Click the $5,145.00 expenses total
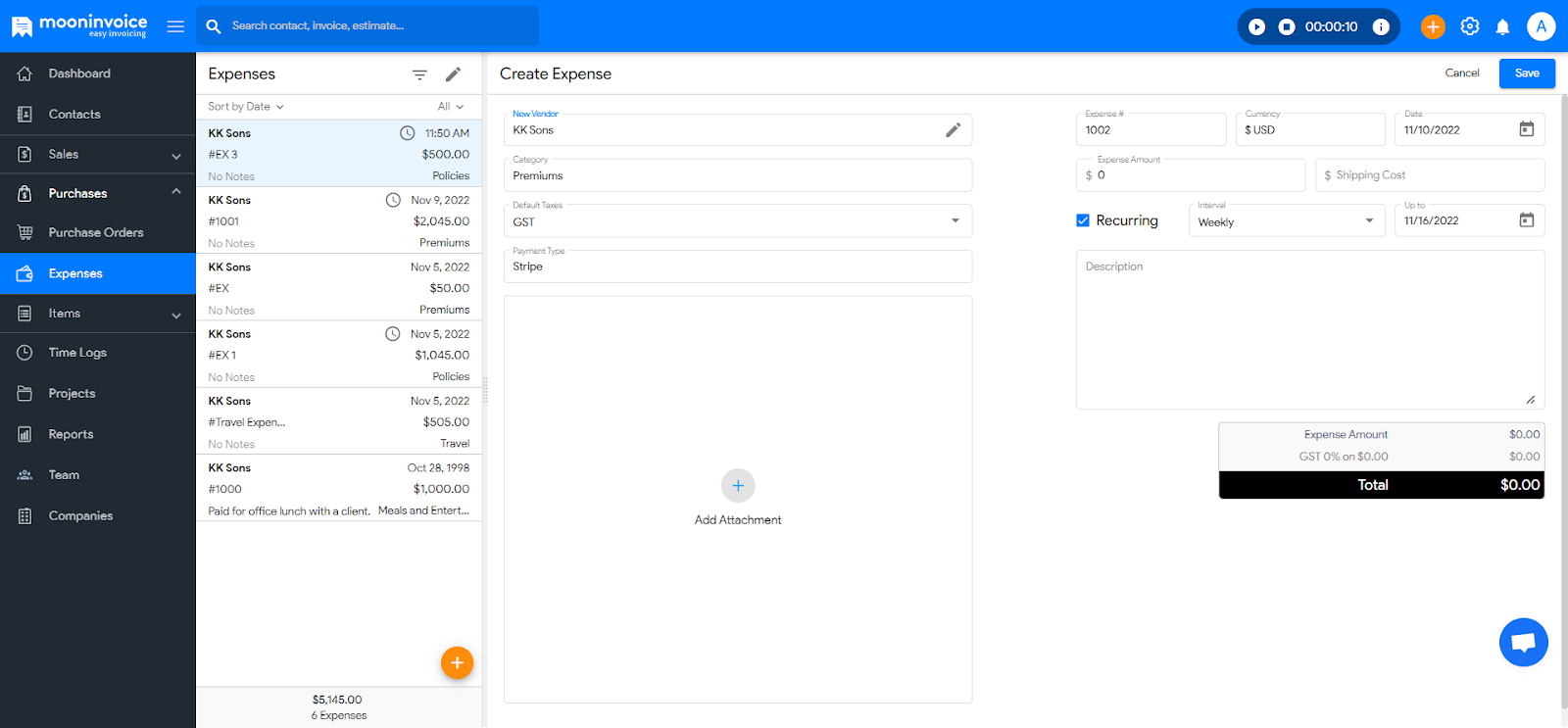The image size is (1568, 728). (337, 700)
